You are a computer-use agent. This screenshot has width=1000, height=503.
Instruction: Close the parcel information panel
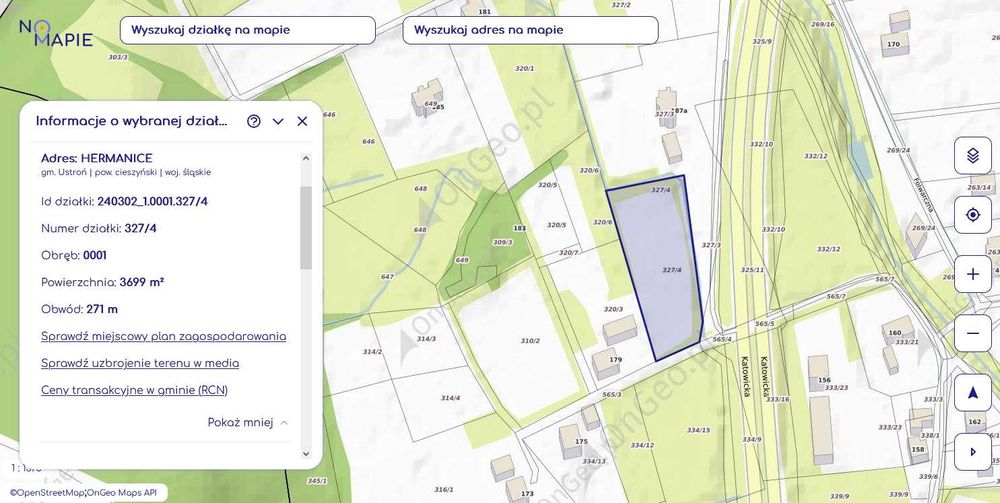tap(302, 121)
